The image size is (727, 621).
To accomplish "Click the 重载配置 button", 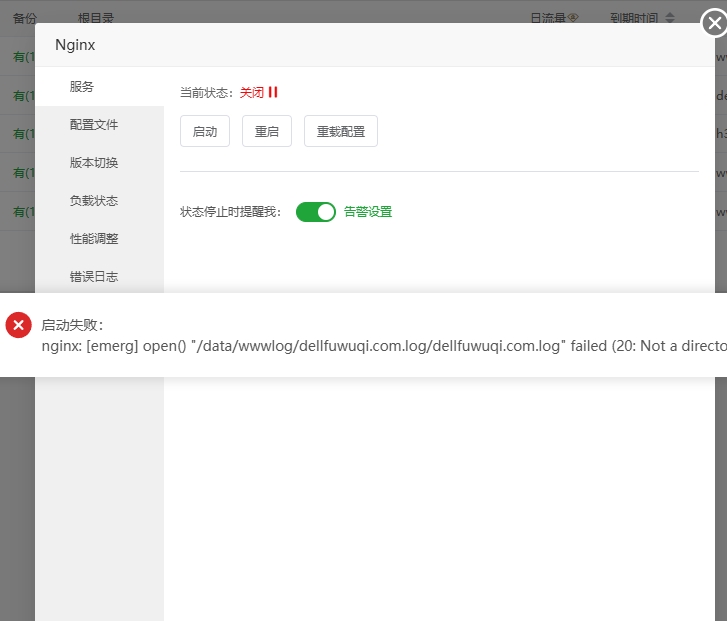I will click(x=341, y=131).
